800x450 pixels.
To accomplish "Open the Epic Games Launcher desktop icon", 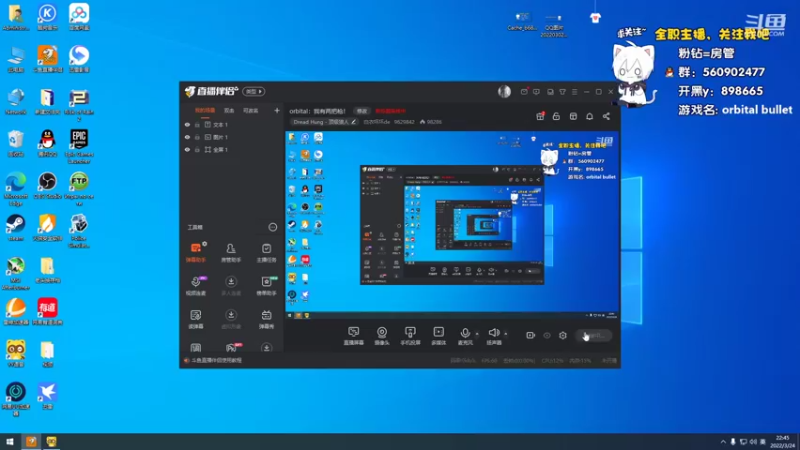I will [x=79, y=146].
